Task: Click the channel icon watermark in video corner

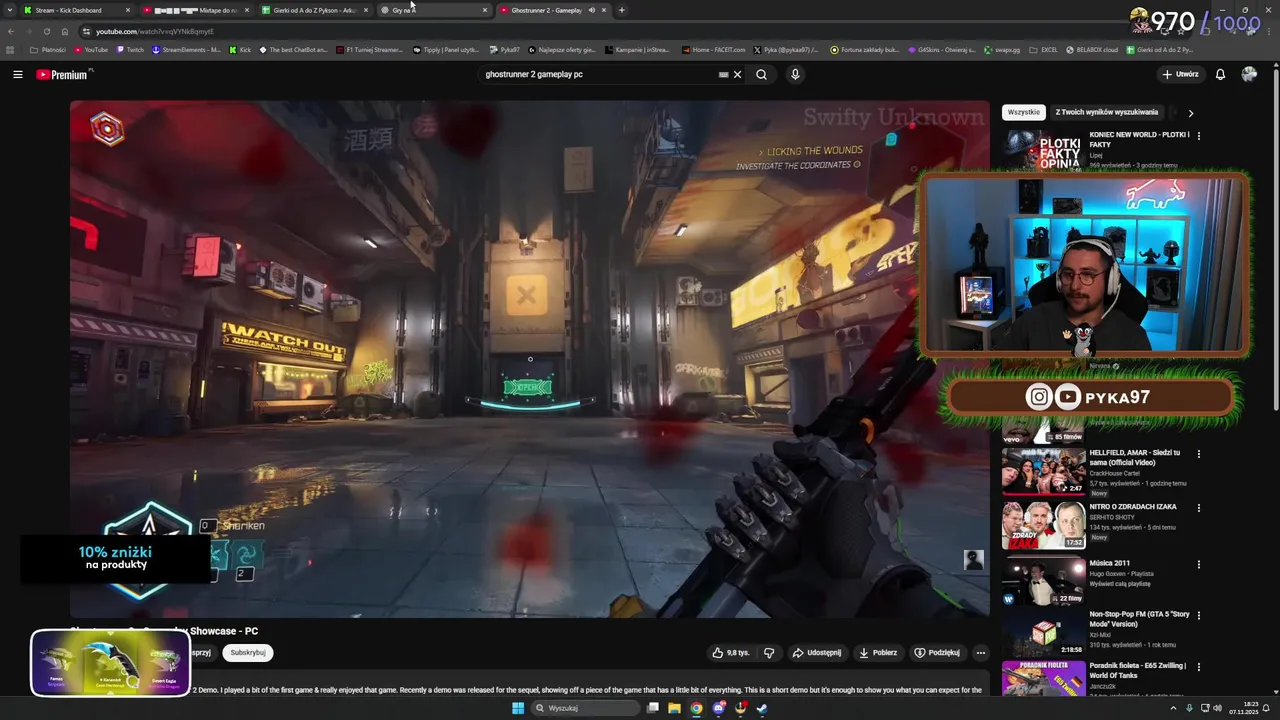Action: click(x=973, y=560)
